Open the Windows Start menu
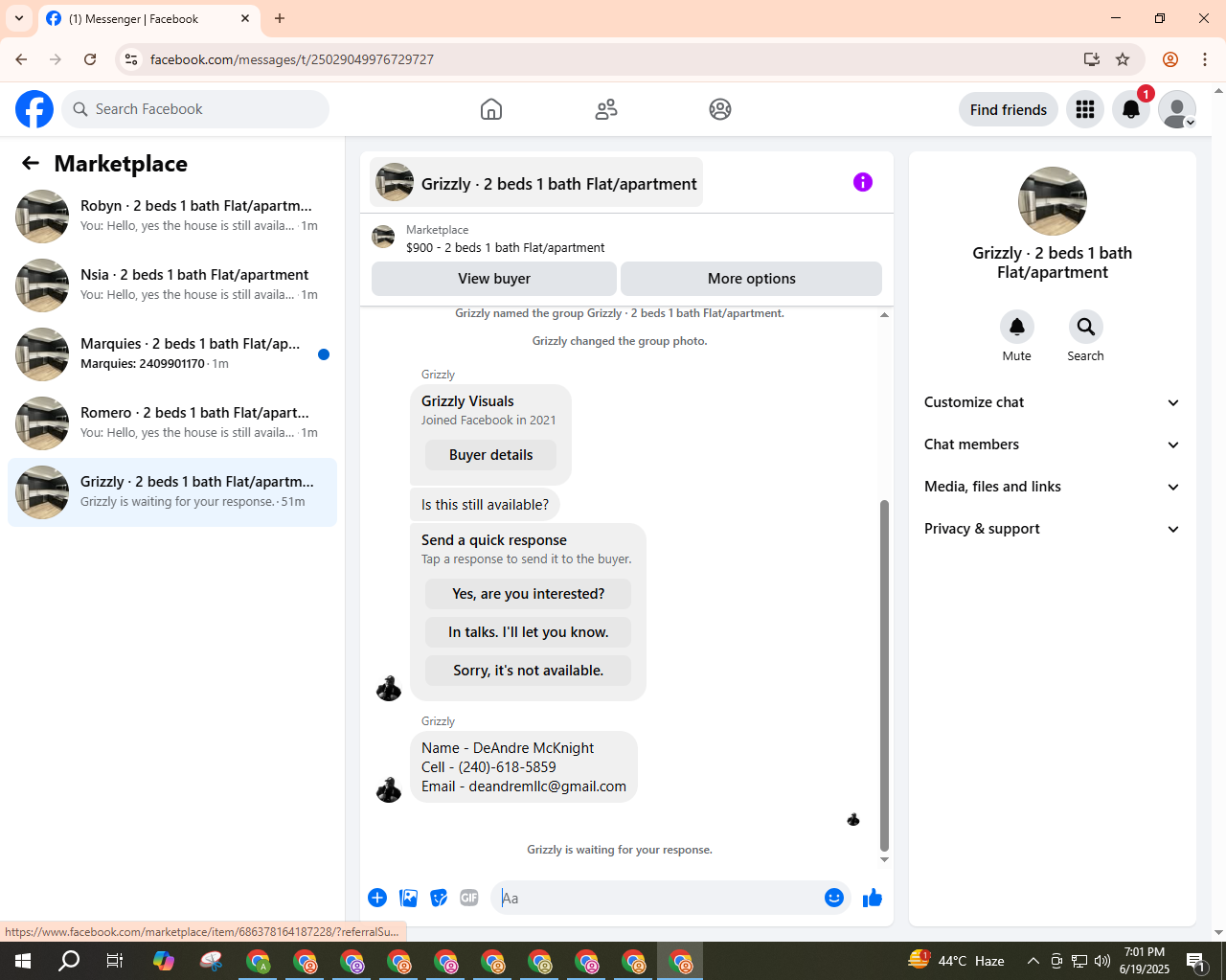Image resolution: width=1226 pixels, height=980 pixels. coord(23,961)
